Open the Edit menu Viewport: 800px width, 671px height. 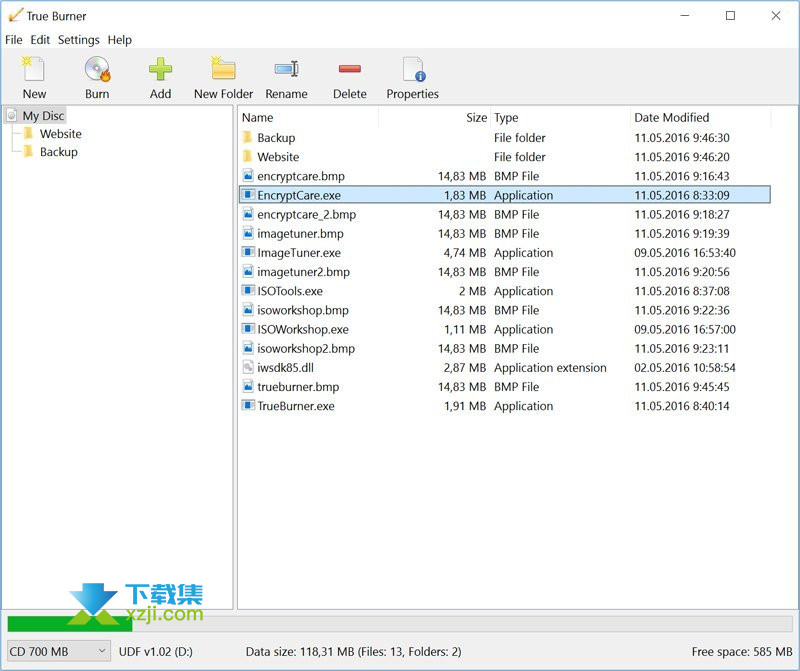[40, 40]
